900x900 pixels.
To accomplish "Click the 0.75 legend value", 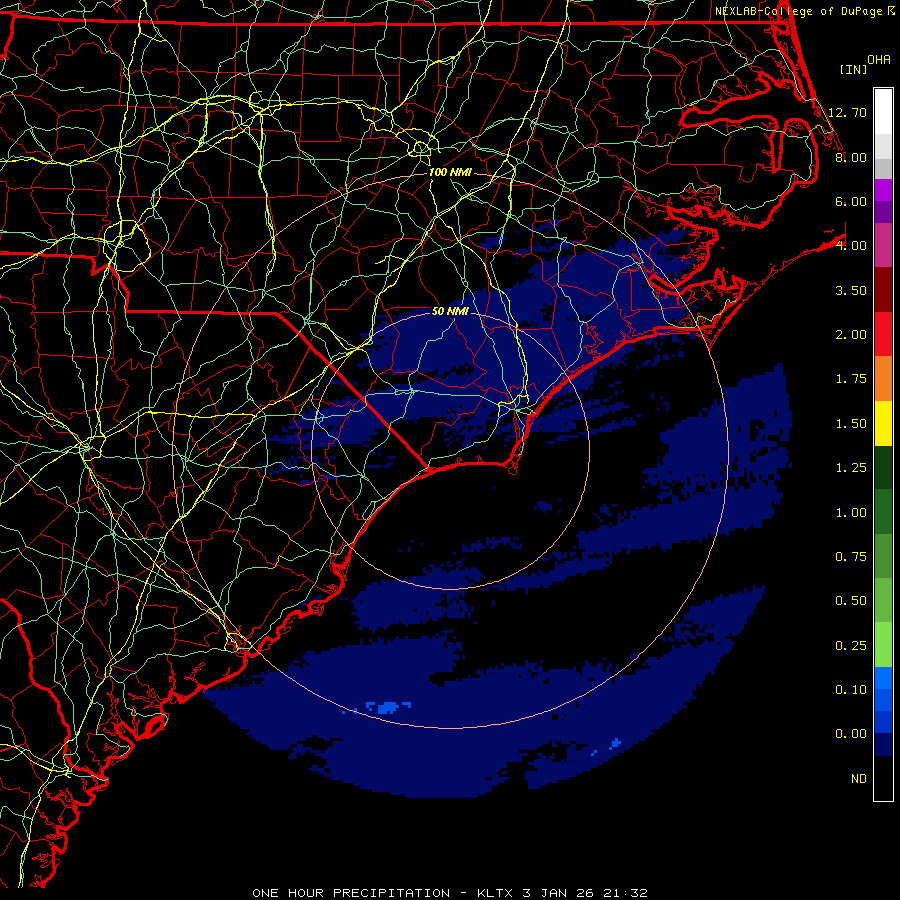I will (851, 557).
